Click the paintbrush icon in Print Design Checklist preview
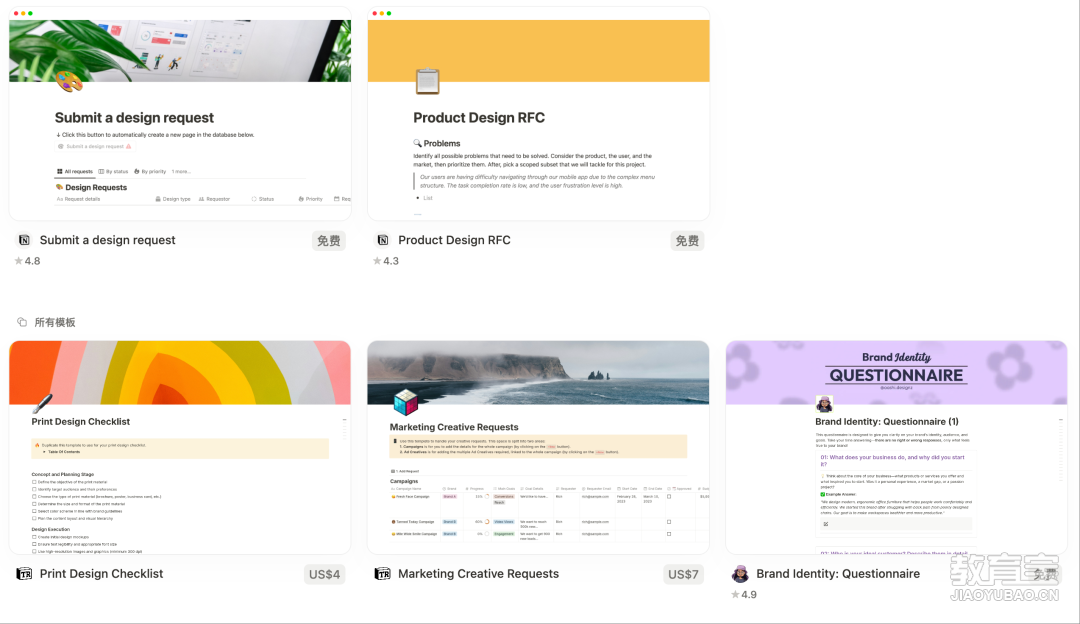 42,403
